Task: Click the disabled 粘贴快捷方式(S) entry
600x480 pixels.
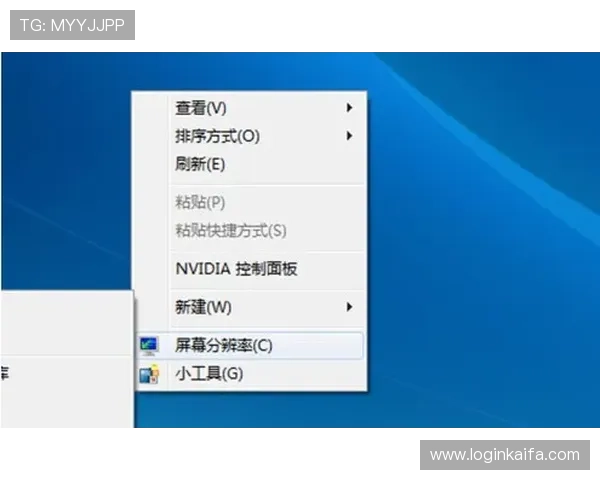Action: pos(230,230)
